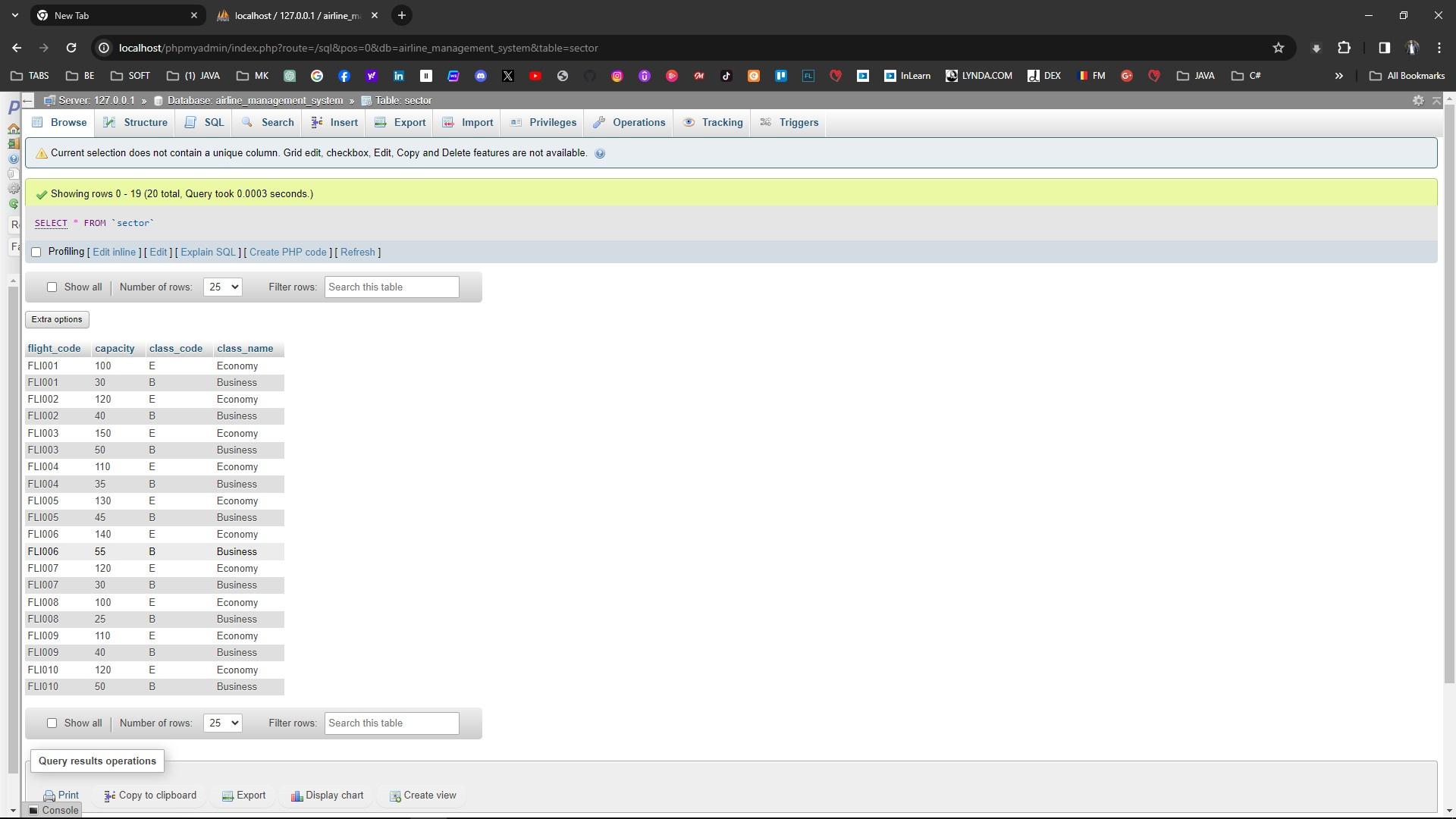1456x819 pixels.
Task: Click the Print icon in query results operations
Action: pos(49,796)
